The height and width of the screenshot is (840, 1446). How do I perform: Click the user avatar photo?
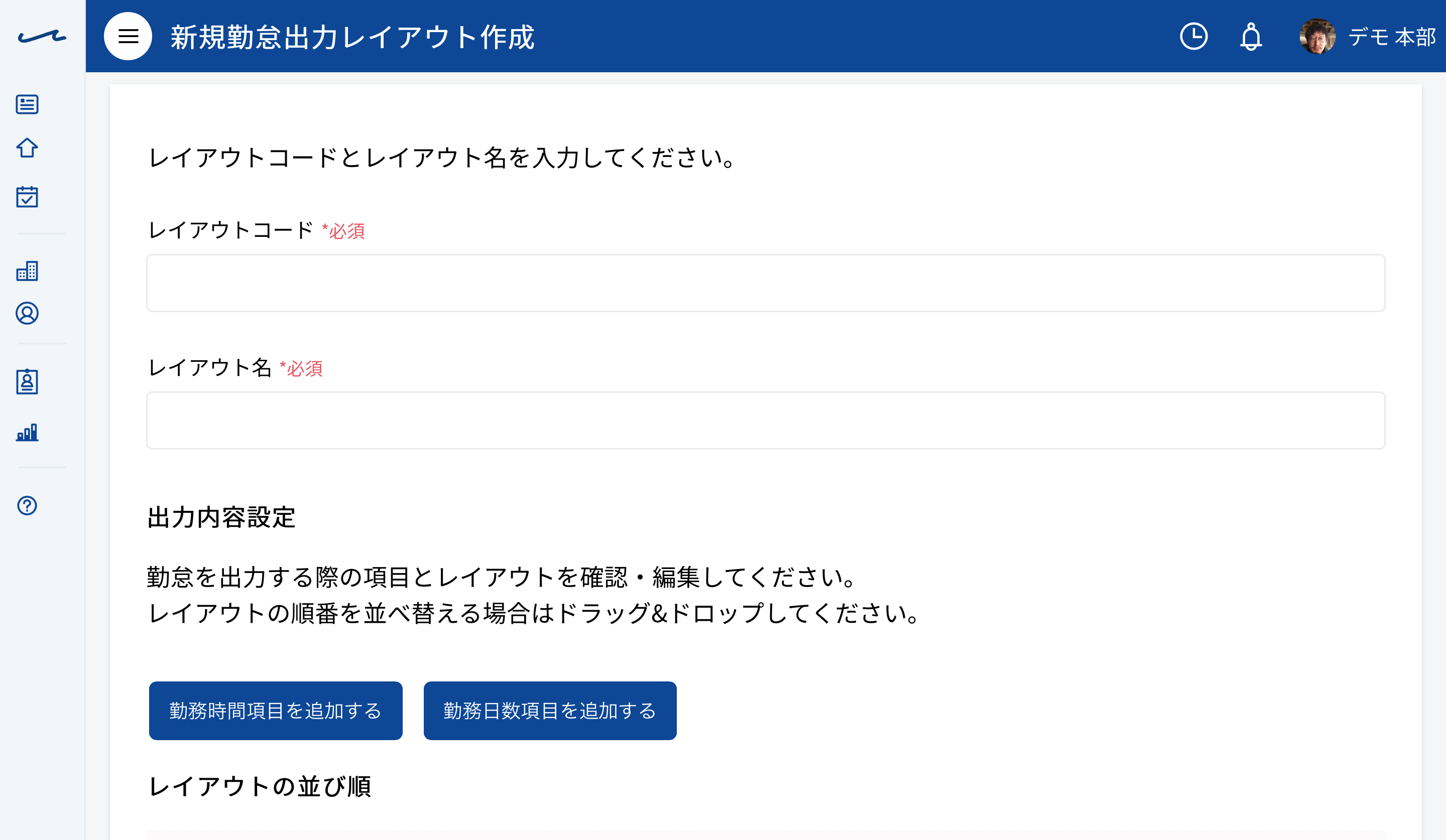tap(1317, 36)
